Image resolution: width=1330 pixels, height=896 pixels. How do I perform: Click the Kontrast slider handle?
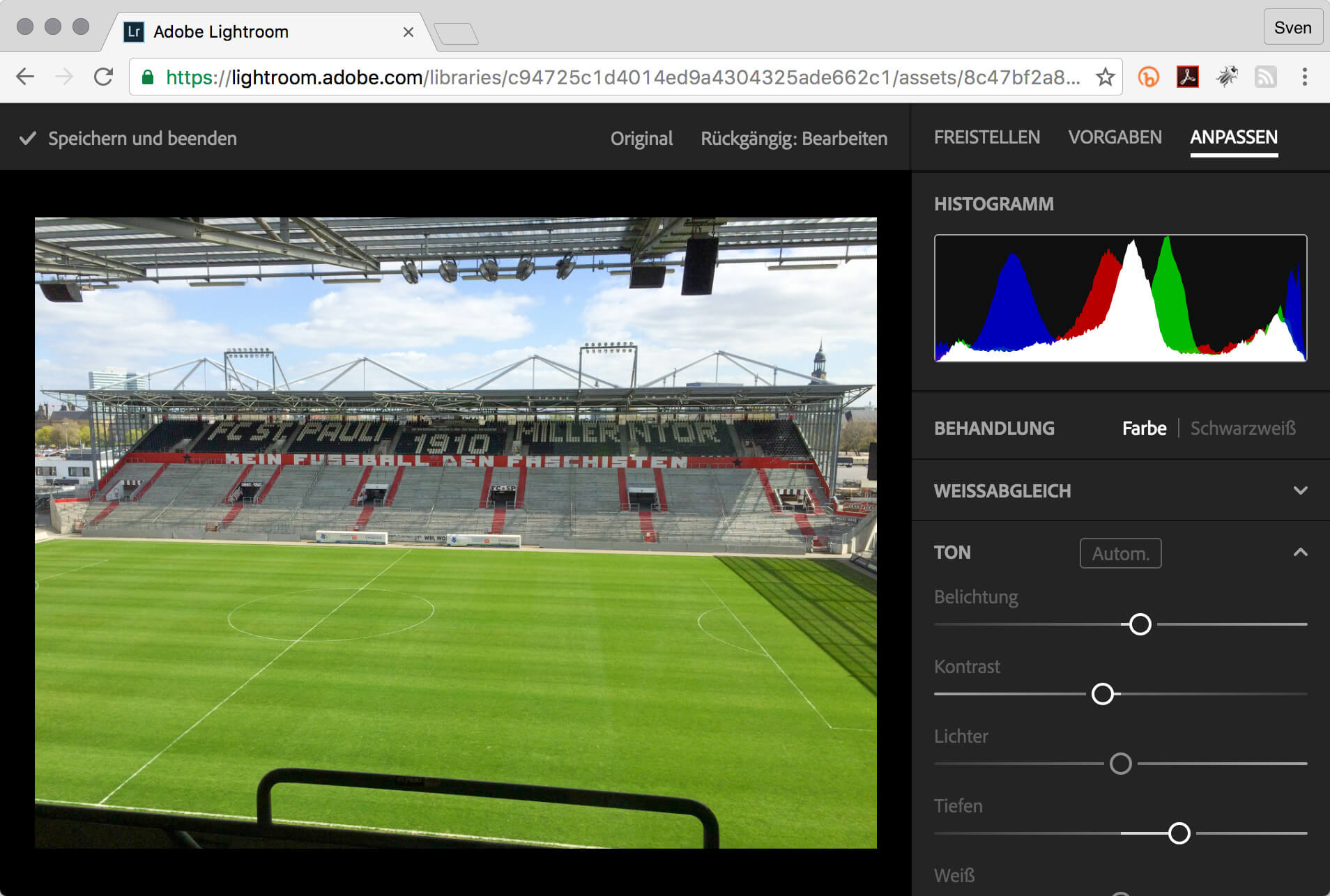(x=1103, y=694)
